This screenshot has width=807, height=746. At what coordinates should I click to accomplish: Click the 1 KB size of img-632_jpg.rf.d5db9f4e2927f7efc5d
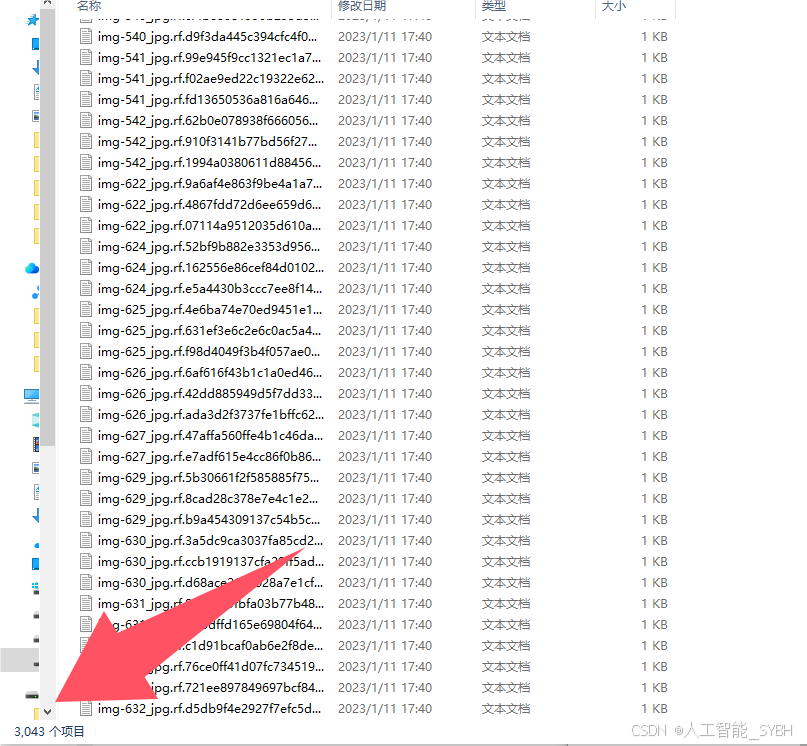pyautogui.click(x=654, y=709)
